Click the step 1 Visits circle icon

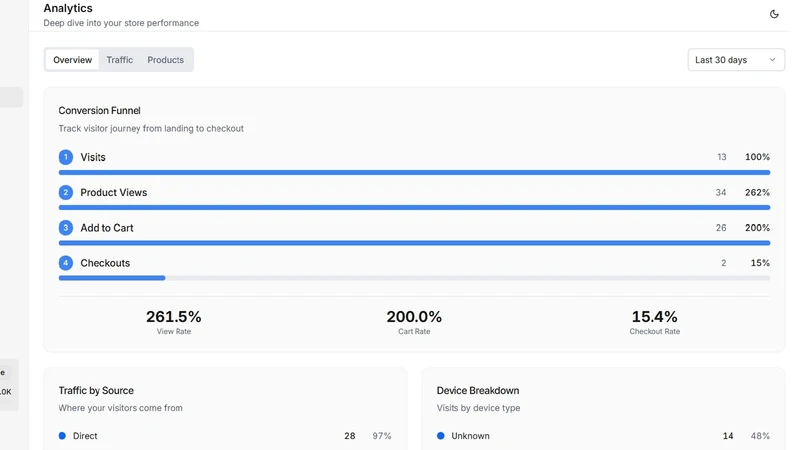coord(65,157)
